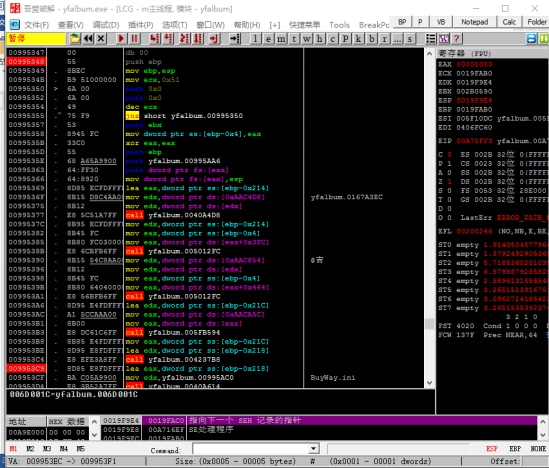The width and height of the screenshot is (549, 468).
Task: Click the Run (play) toolbar button
Action: click(x=121, y=39)
